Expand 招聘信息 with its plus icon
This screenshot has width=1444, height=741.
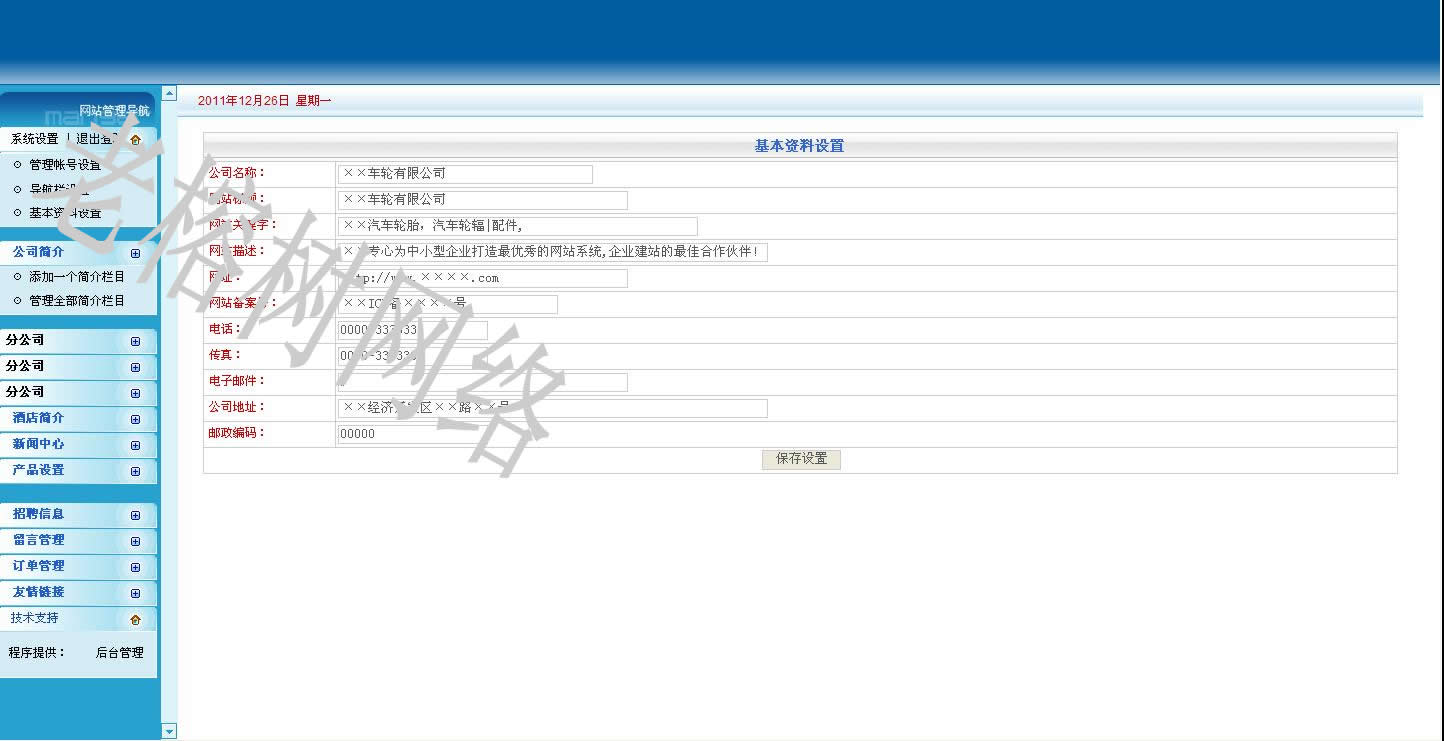coord(136,515)
